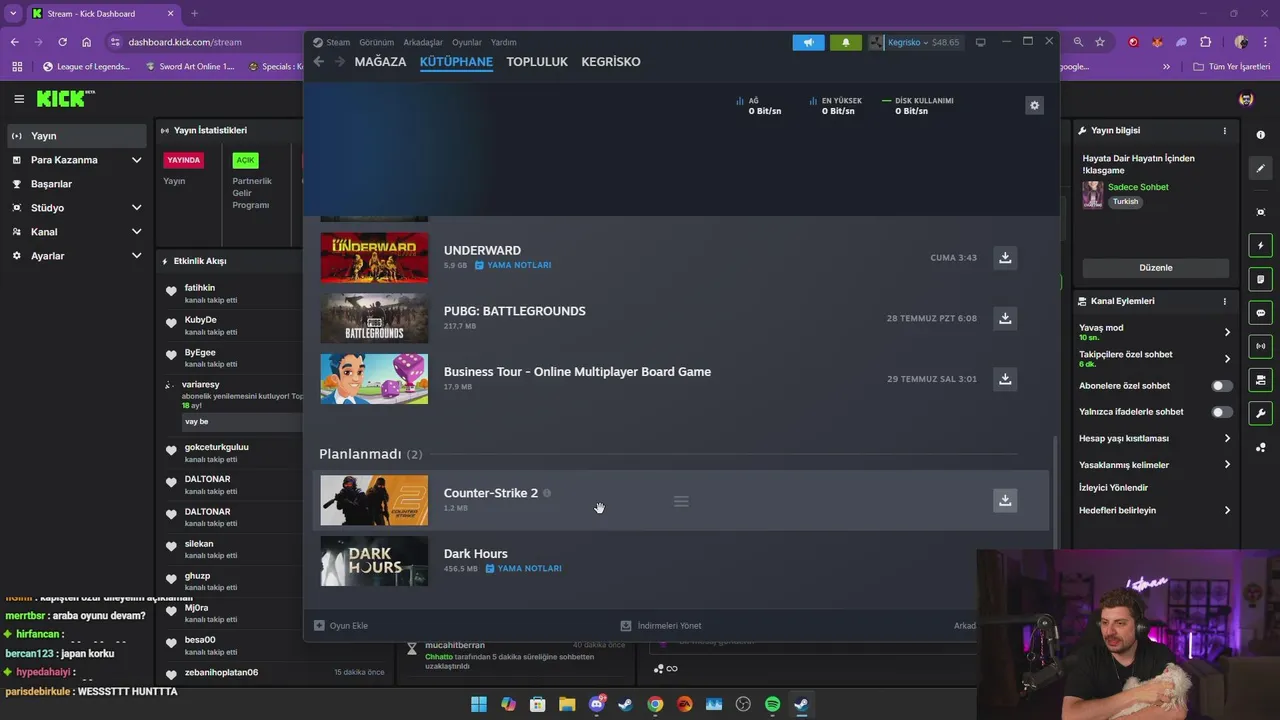Click Kick sidebar pencil edit icon
Image resolution: width=1280 pixels, height=720 pixels.
tap(1260, 169)
